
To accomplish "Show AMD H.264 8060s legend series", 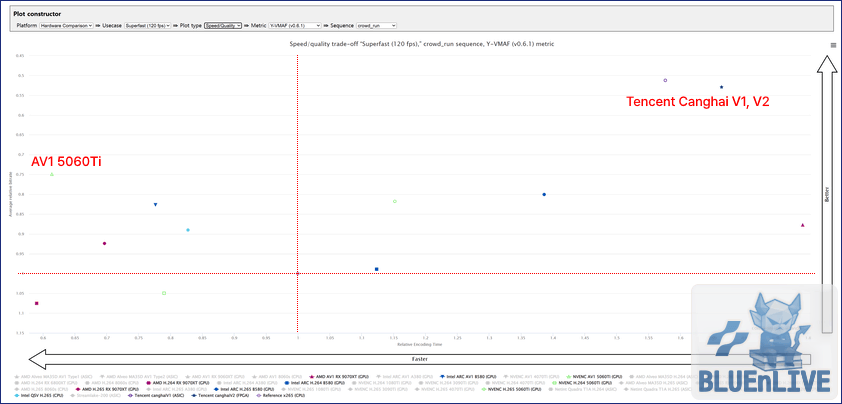I will click(x=111, y=383).
